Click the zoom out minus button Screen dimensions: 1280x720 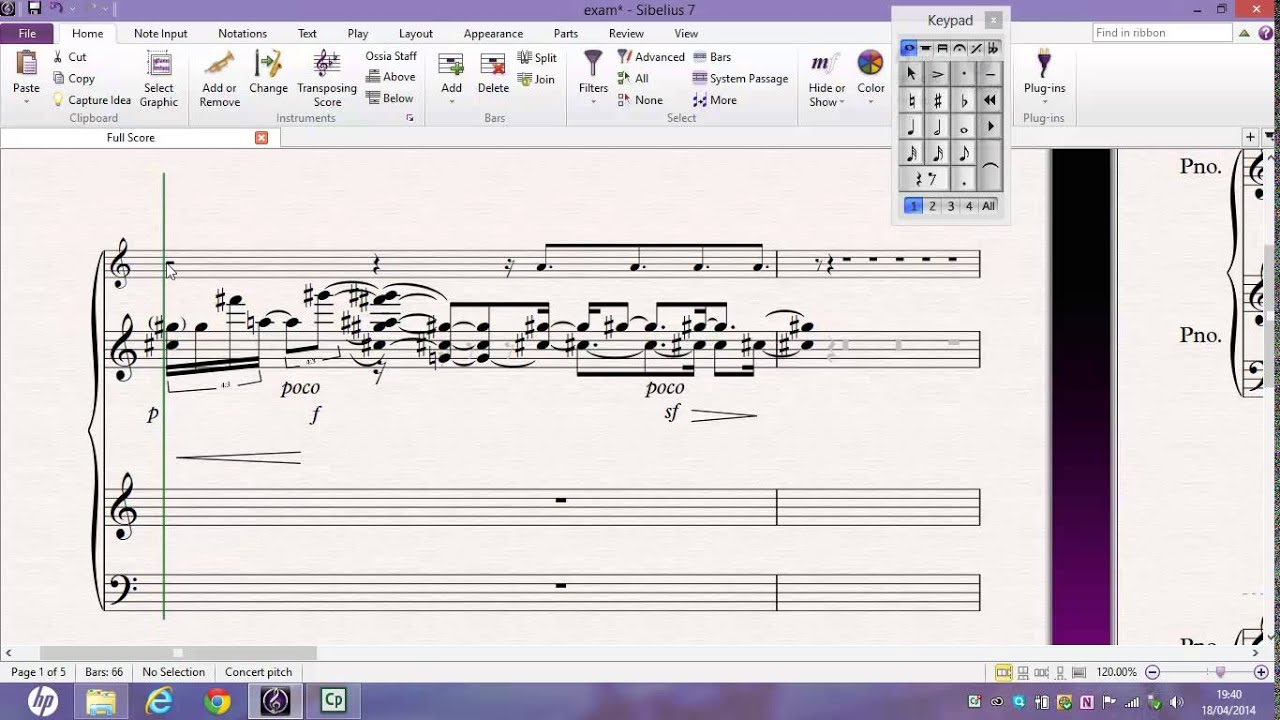point(1152,672)
